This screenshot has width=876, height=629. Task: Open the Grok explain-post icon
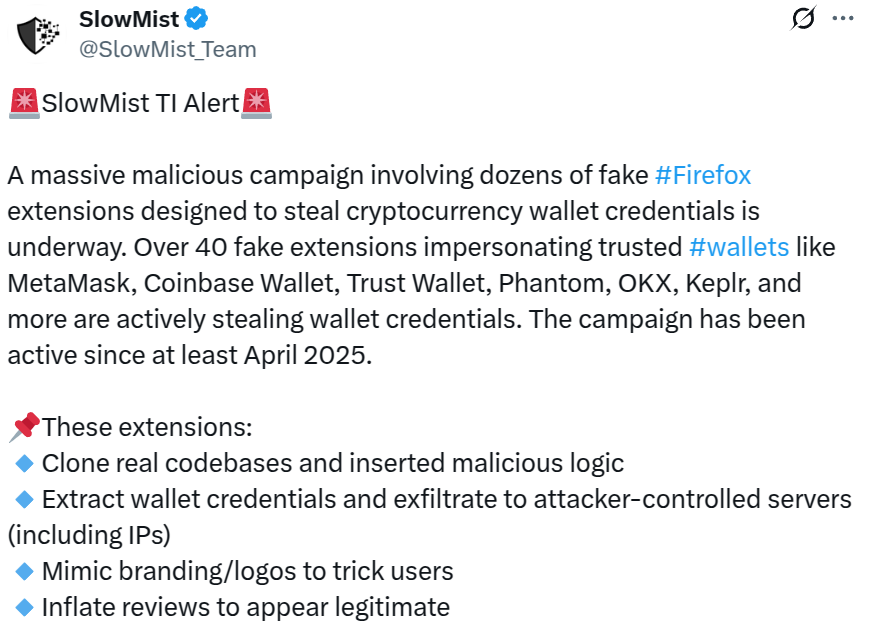tap(802, 18)
